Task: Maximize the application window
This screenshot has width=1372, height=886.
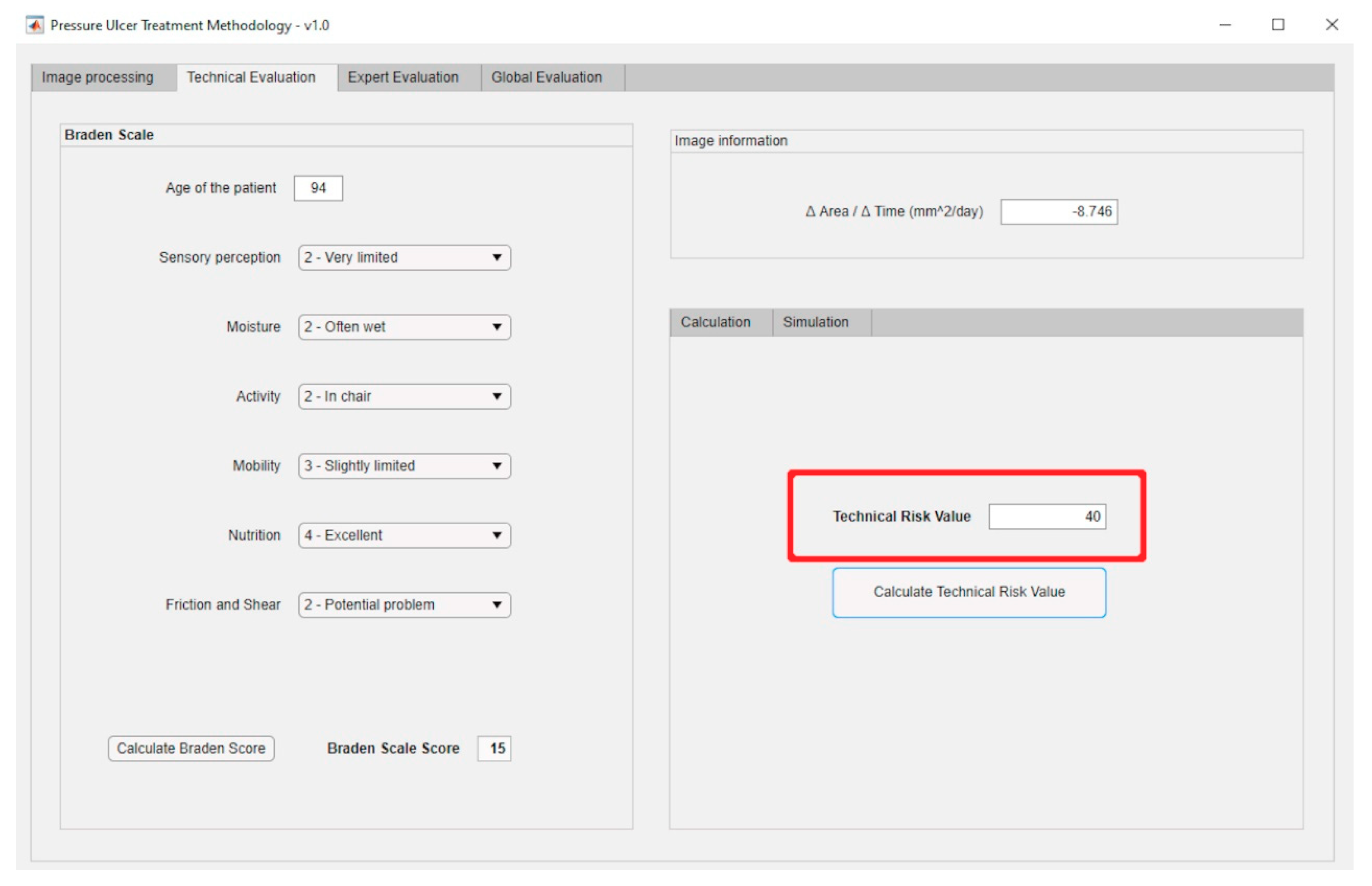Action: click(x=1278, y=25)
